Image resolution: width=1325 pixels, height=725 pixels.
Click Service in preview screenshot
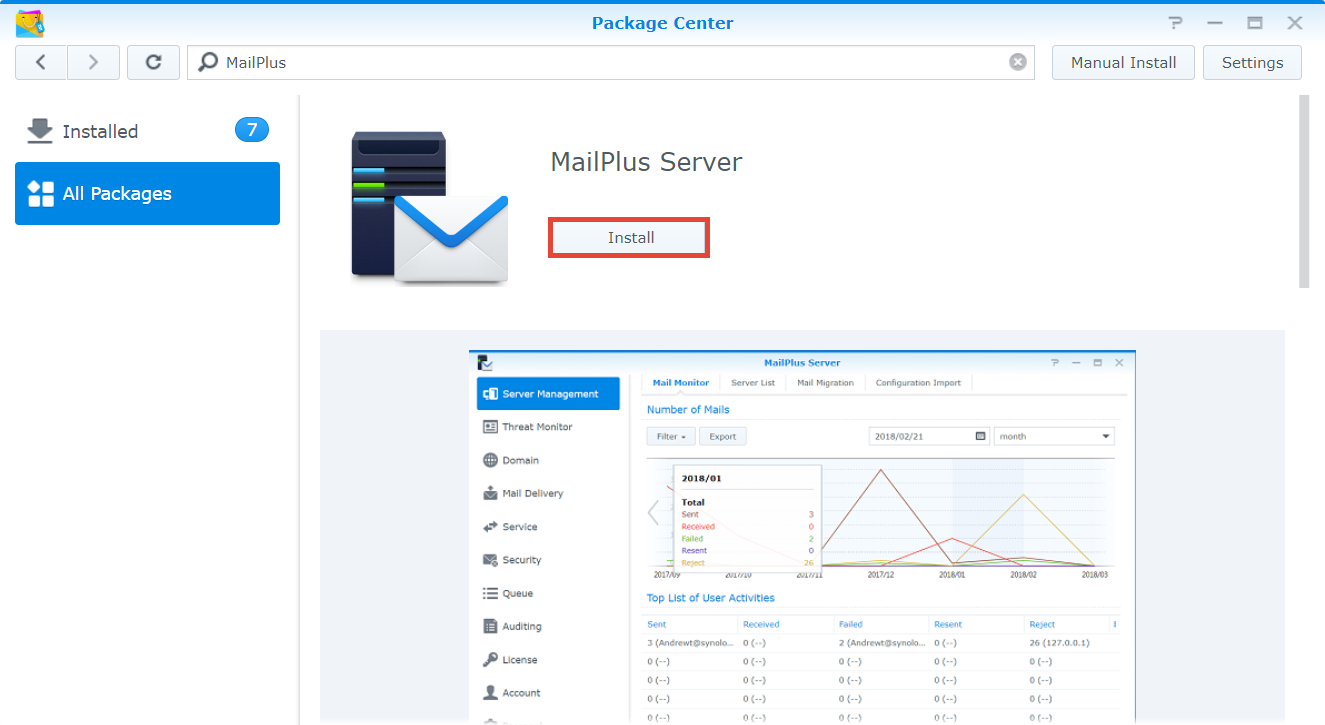[519, 527]
